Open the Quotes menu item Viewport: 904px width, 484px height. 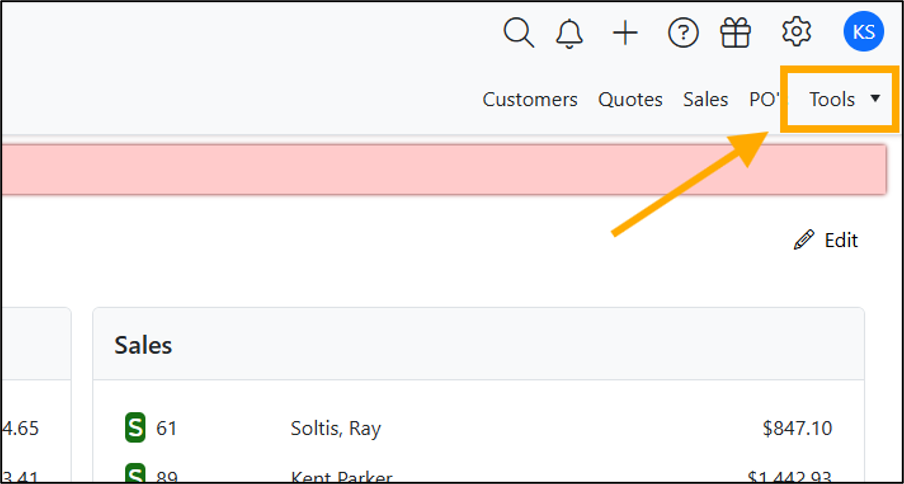coord(630,100)
